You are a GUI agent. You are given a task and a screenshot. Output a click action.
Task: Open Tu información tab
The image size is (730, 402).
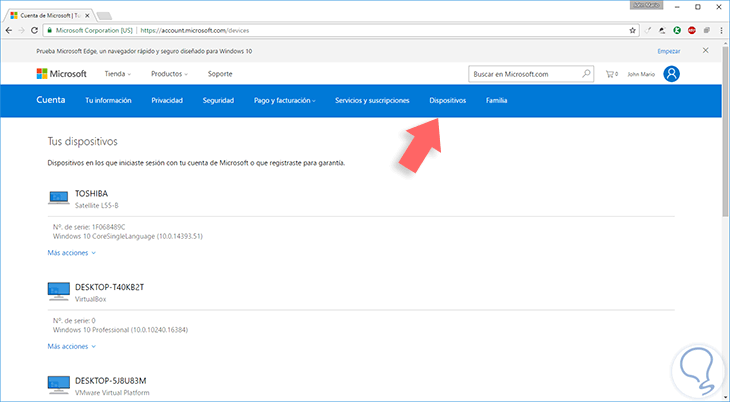[x=108, y=100]
